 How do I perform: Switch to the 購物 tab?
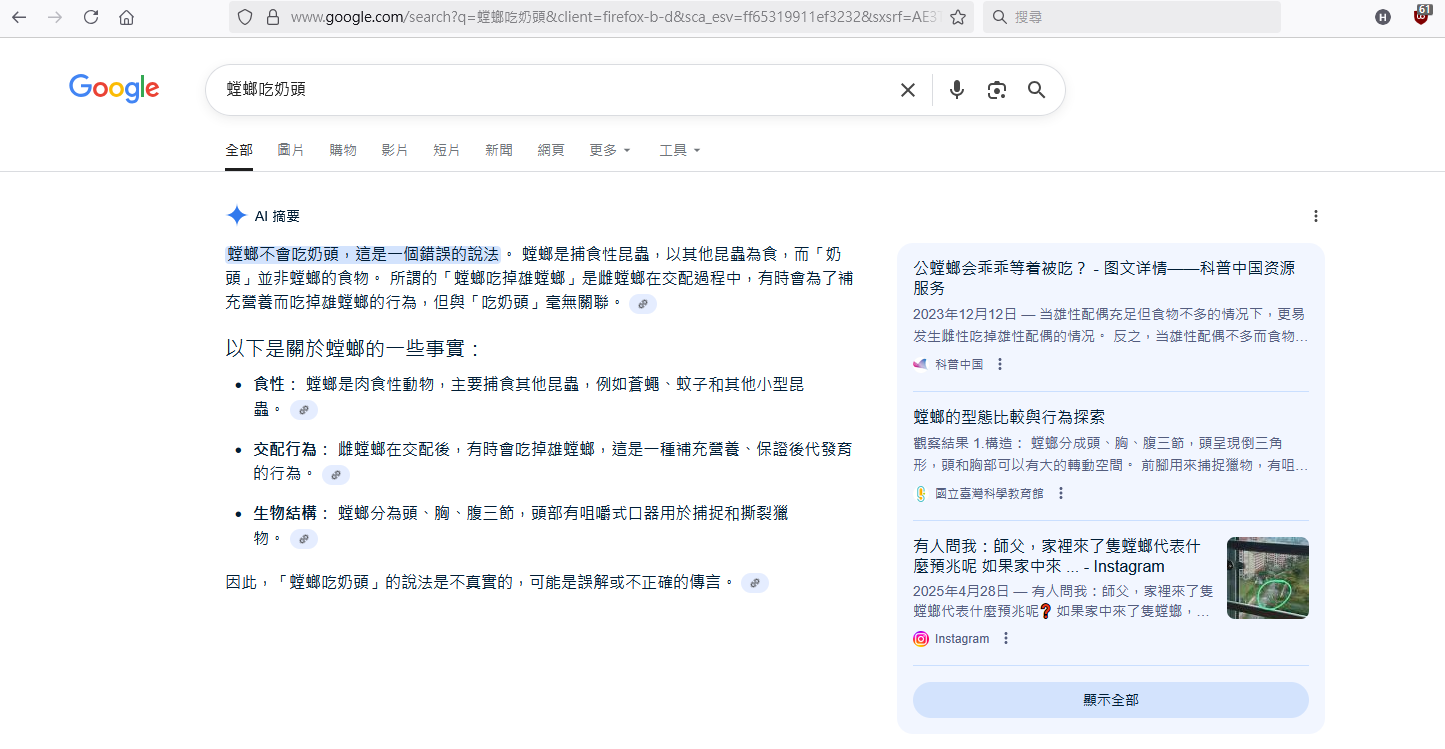pyautogui.click(x=343, y=150)
